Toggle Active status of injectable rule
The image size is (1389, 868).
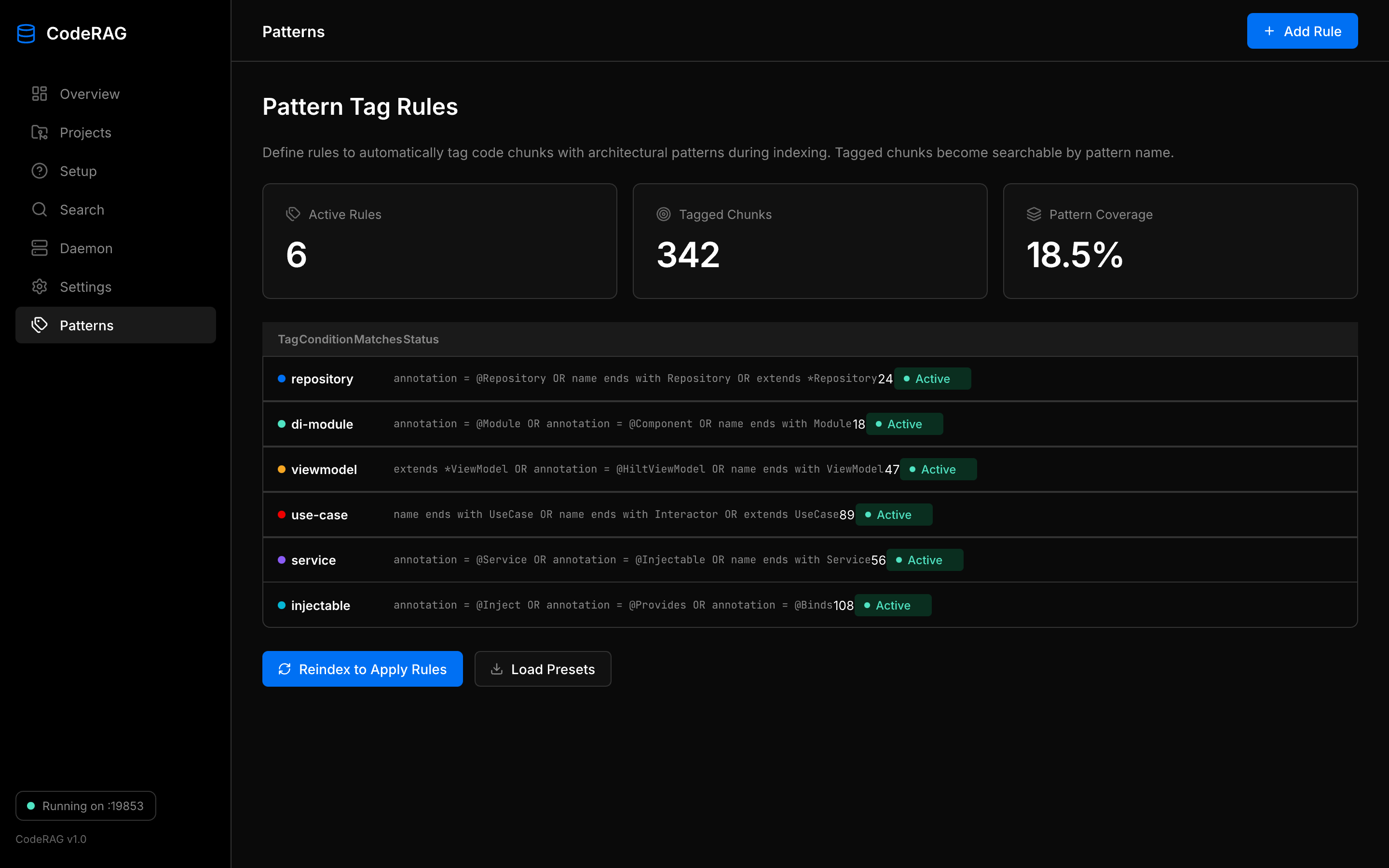(x=893, y=606)
